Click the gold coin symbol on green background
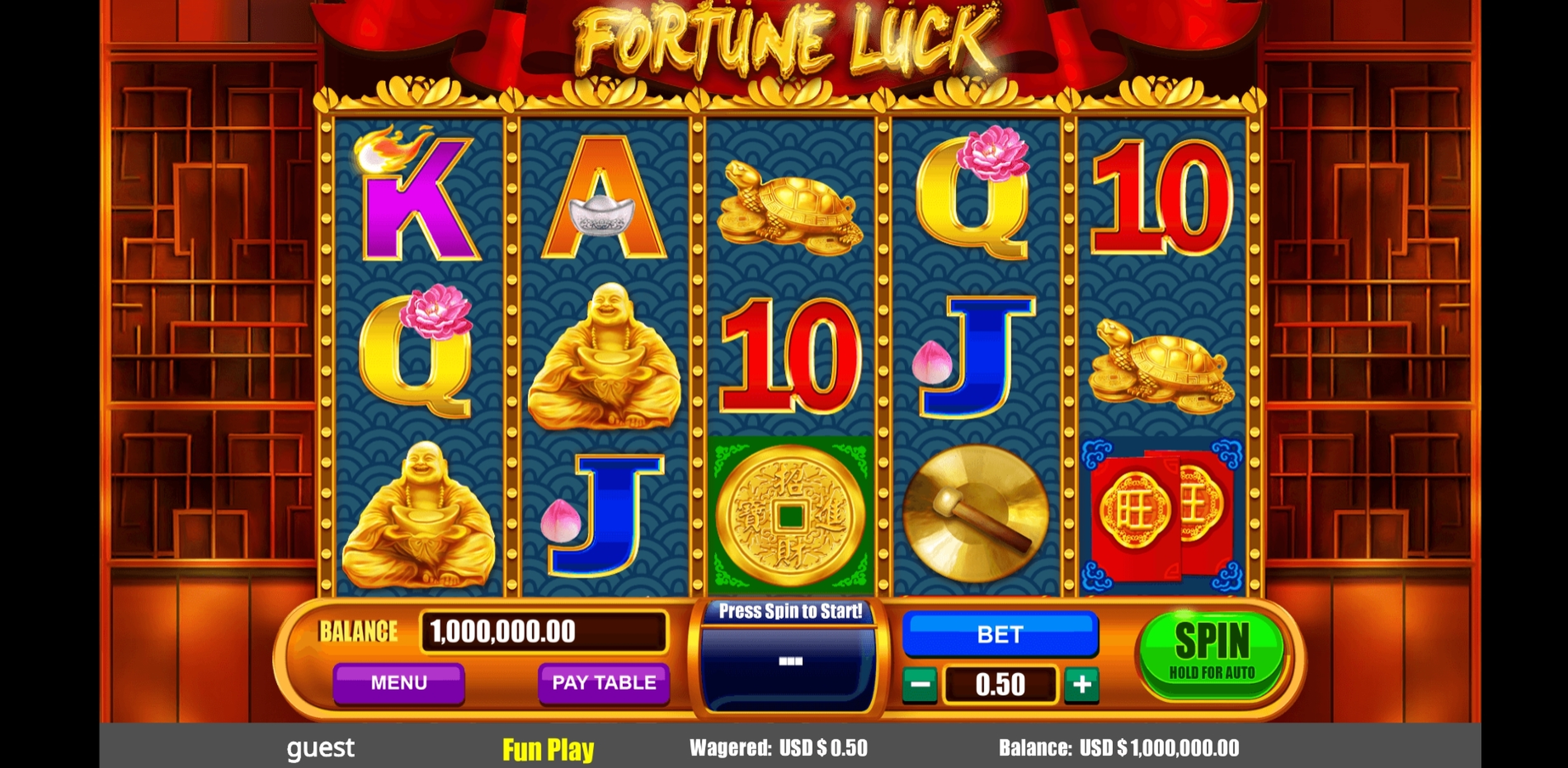Image resolution: width=1568 pixels, height=768 pixels. 790,515
